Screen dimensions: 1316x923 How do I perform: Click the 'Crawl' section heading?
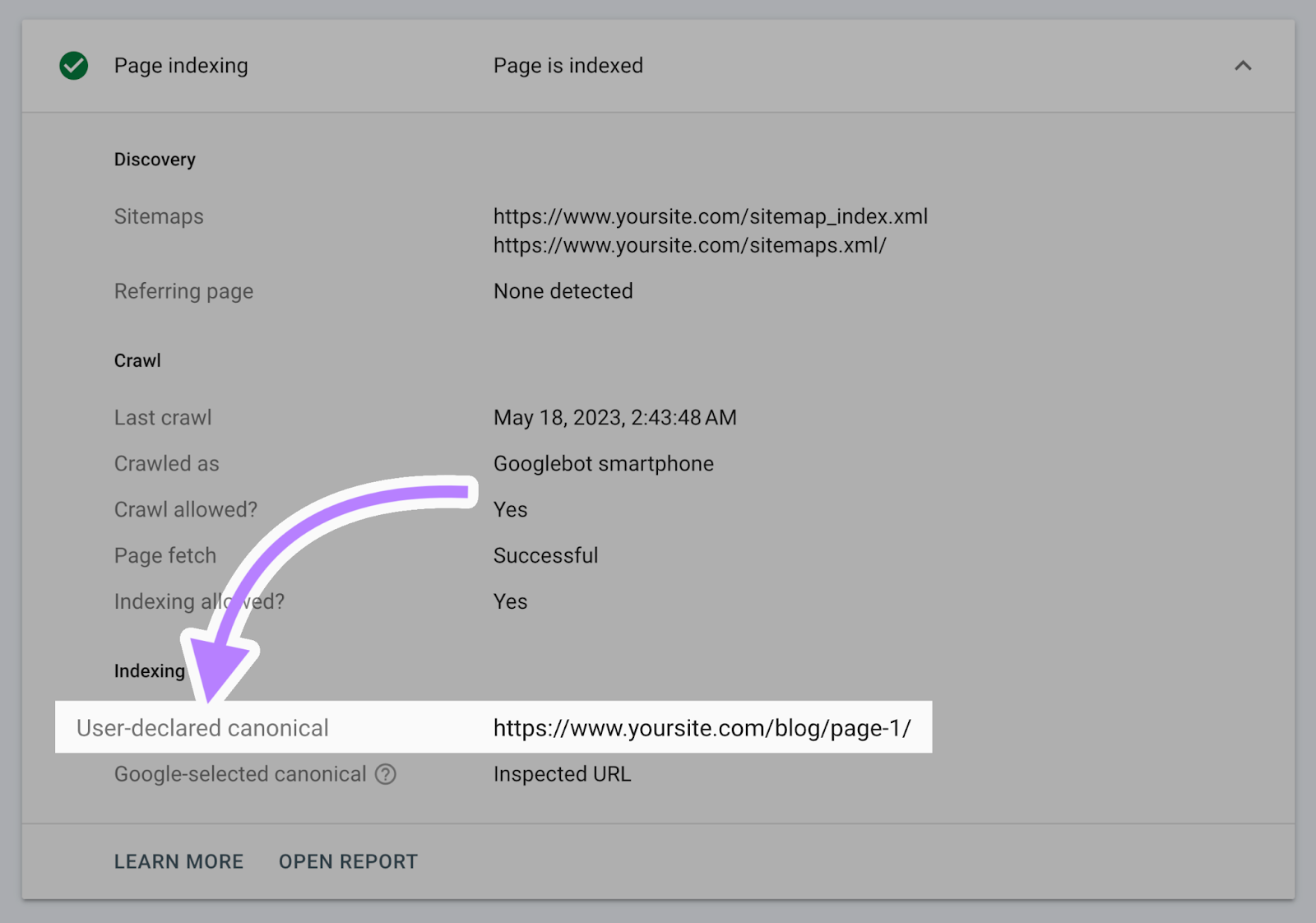coord(137,360)
